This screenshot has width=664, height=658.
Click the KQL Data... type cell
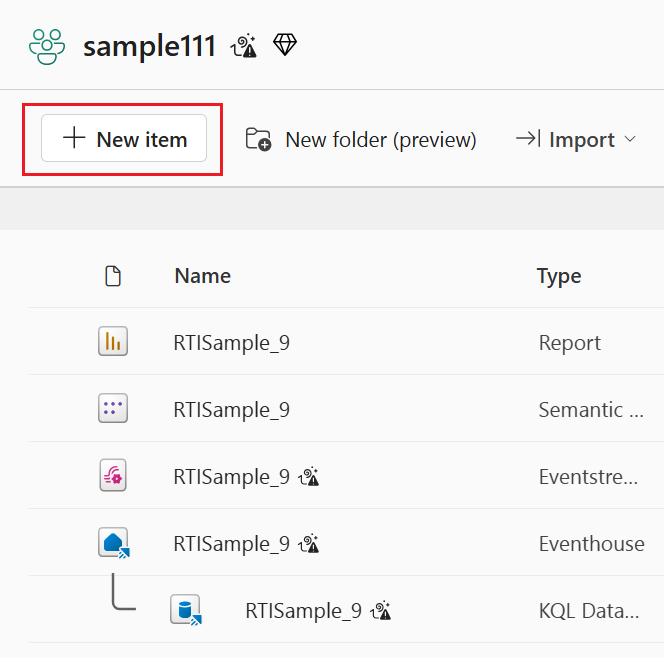pos(589,611)
